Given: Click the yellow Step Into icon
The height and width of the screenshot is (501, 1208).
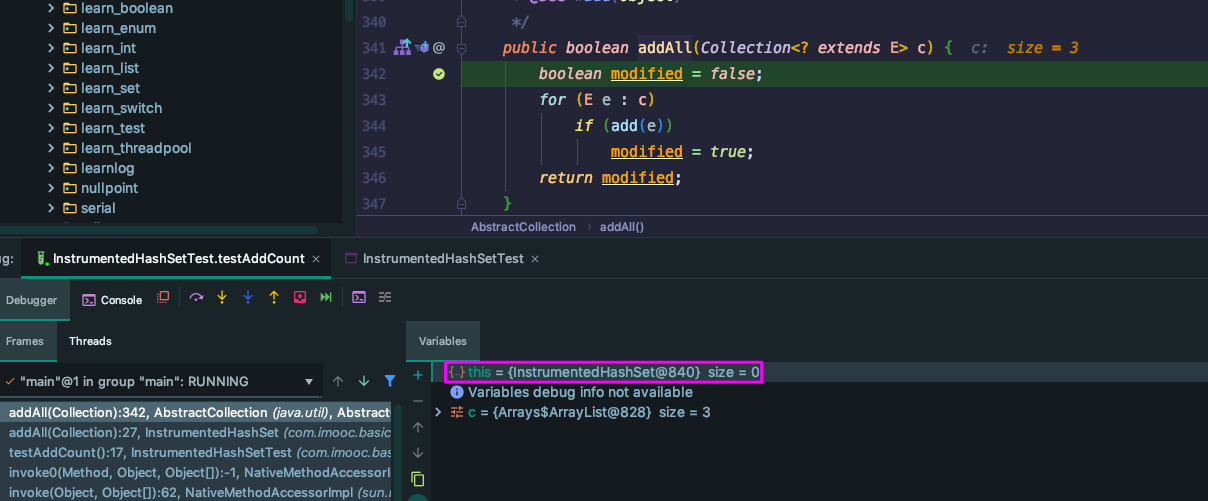Looking at the screenshot, I should [222, 298].
